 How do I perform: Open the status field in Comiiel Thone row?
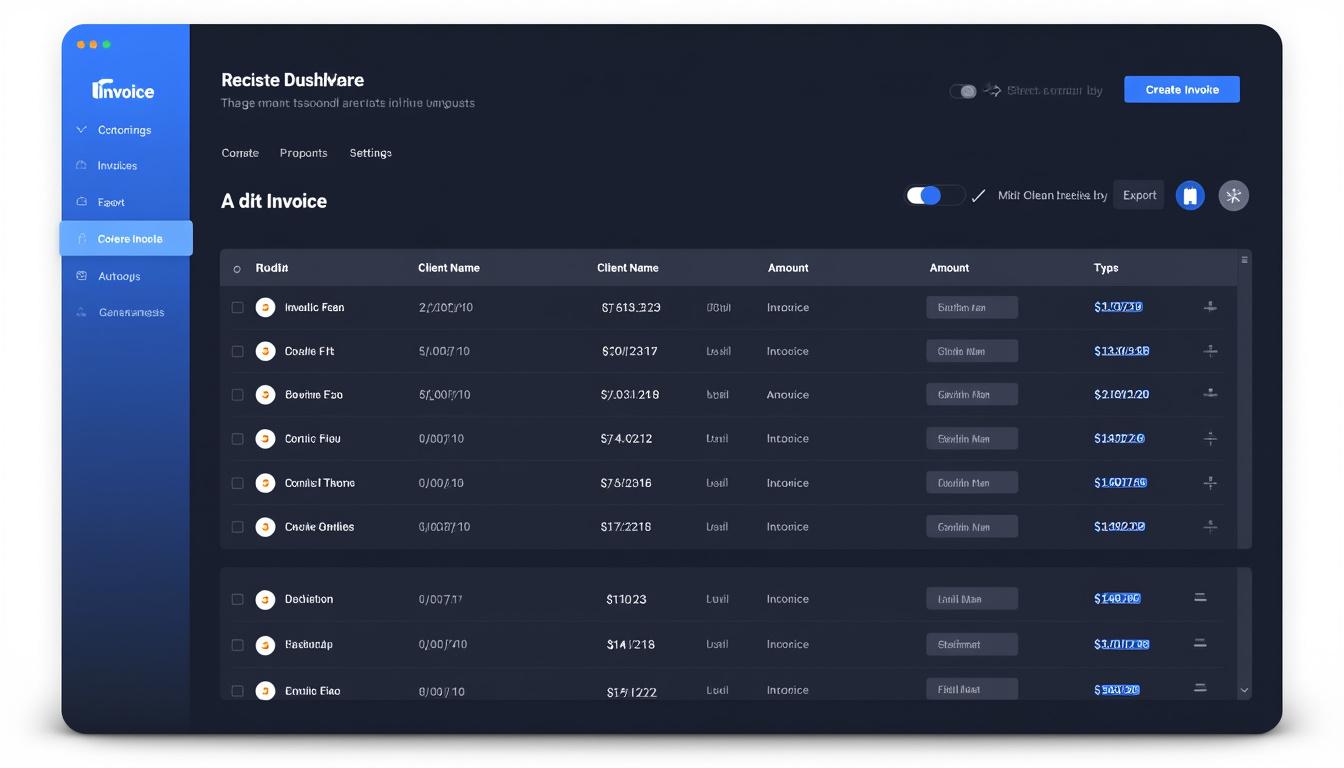[972, 483]
